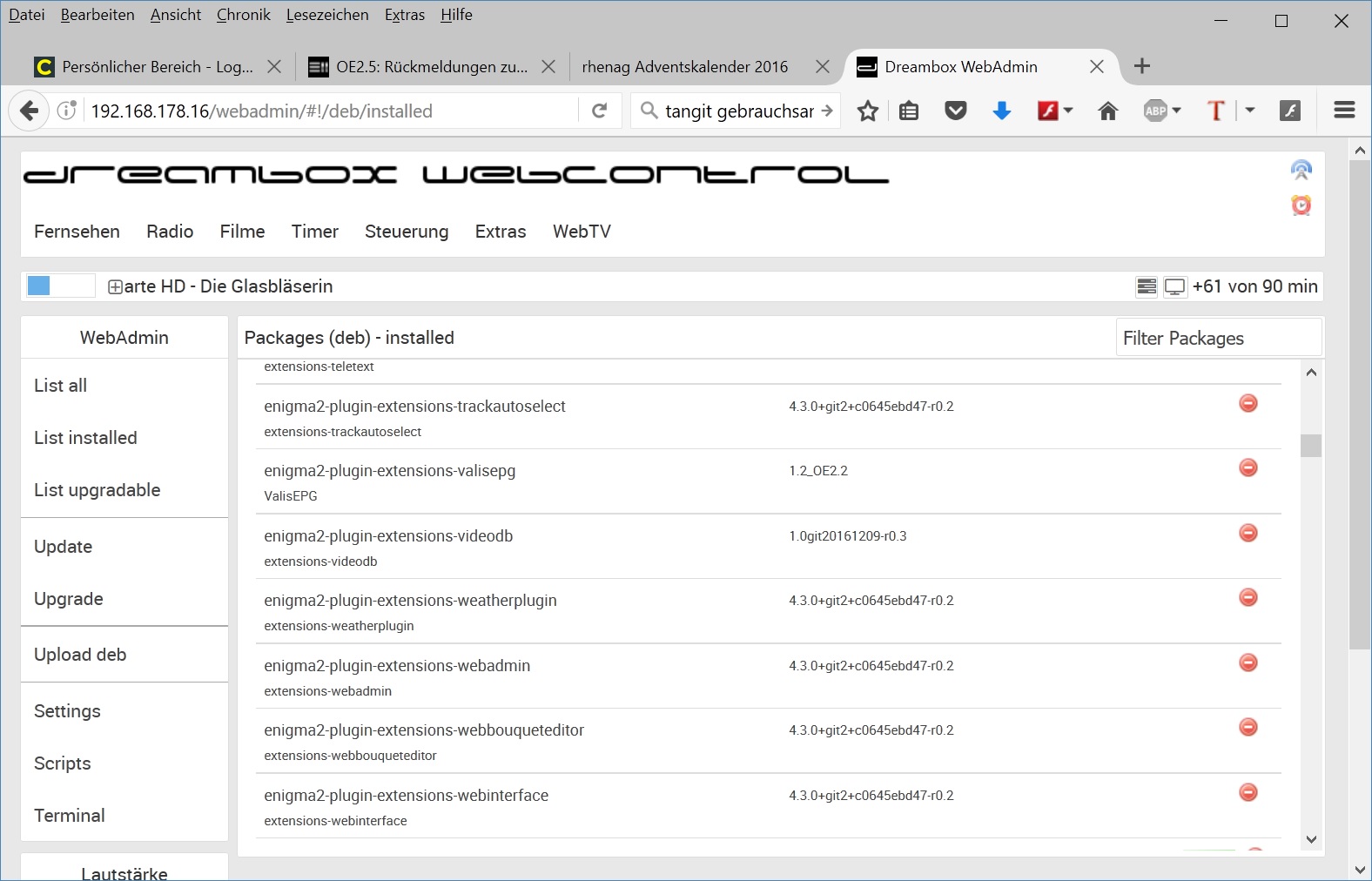Image resolution: width=1372 pixels, height=881 pixels.
Task: Switch to rhenag Adventskalender 2016 tab
Action: pos(684,67)
